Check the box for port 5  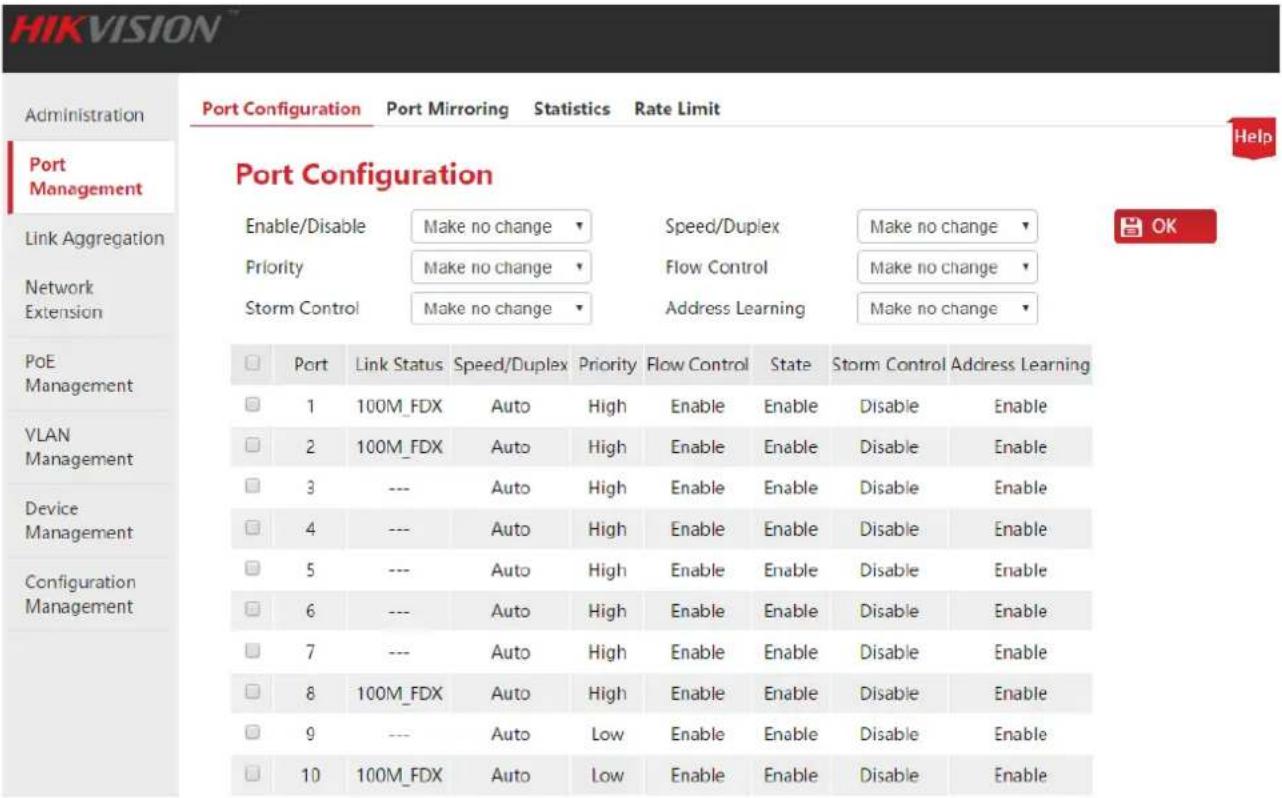253,570
